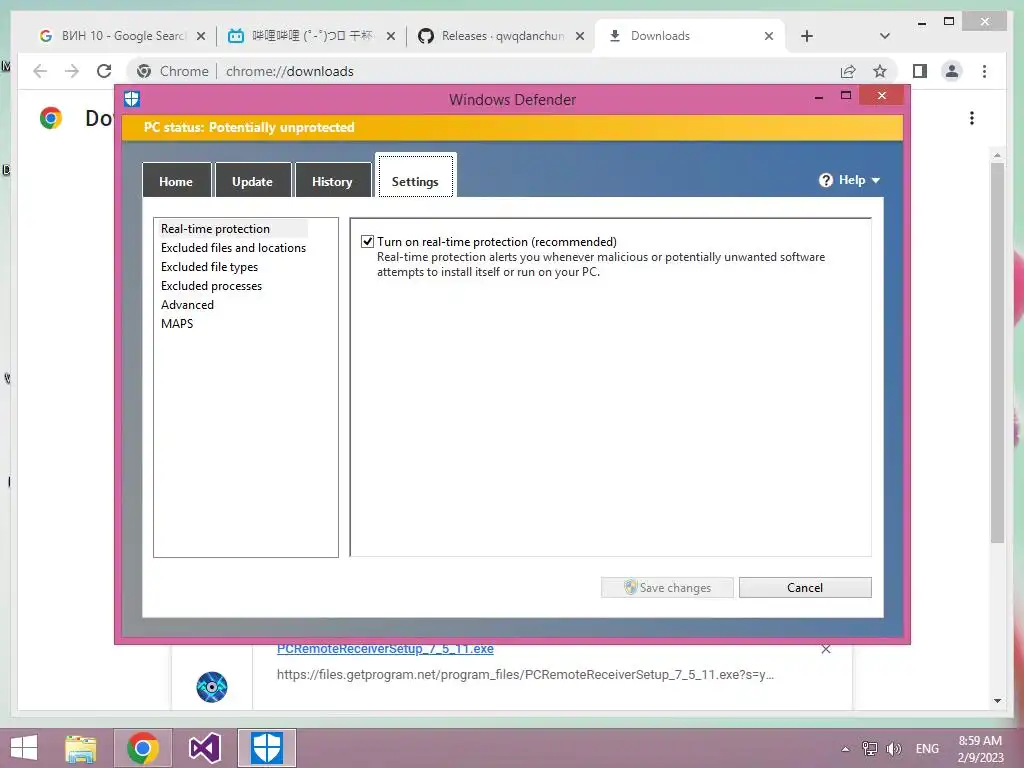Screen dimensions: 1024x768
Task: Bookmark this page with star icon
Action: pos(880,71)
